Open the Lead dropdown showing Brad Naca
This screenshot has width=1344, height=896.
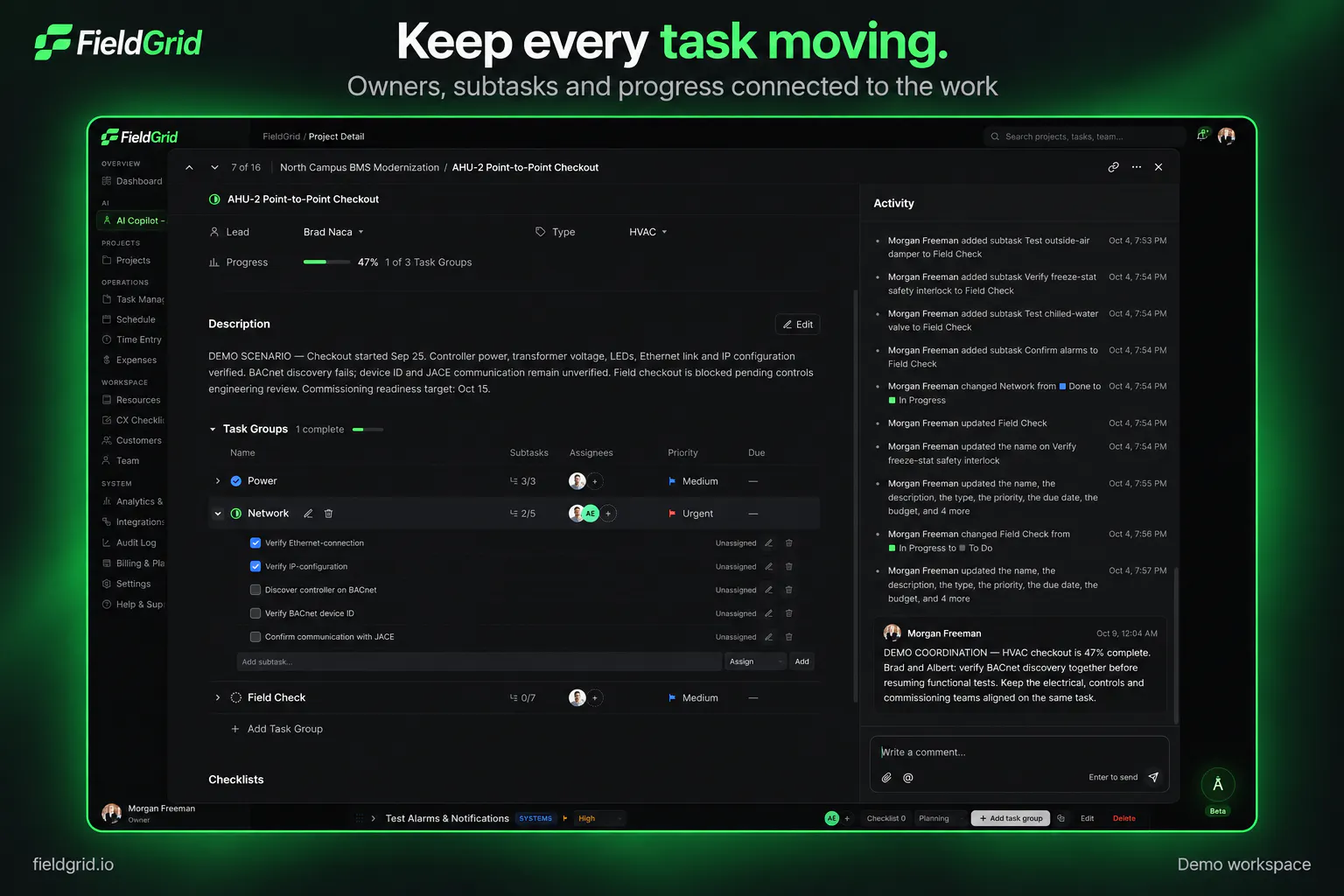tap(333, 232)
